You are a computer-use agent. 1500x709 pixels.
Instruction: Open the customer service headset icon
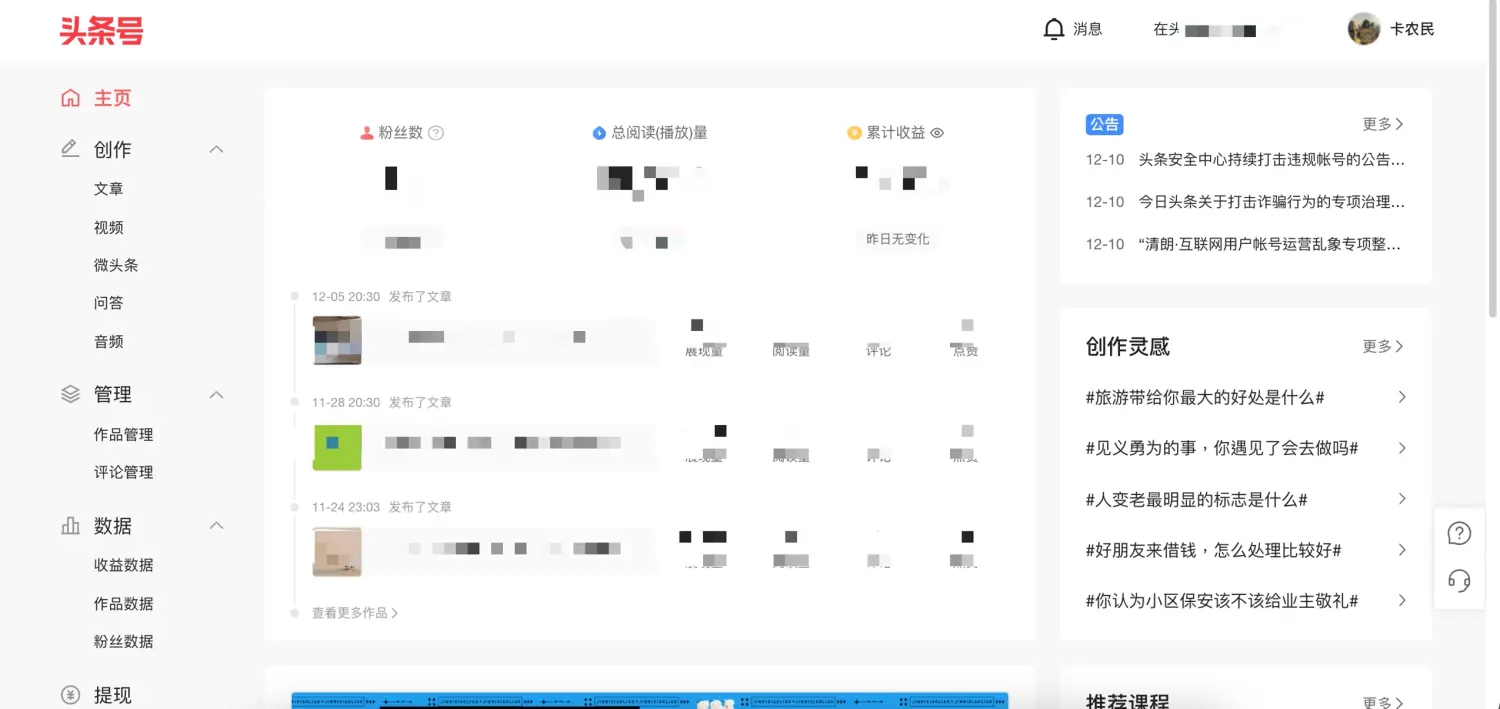[x=1459, y=581]
